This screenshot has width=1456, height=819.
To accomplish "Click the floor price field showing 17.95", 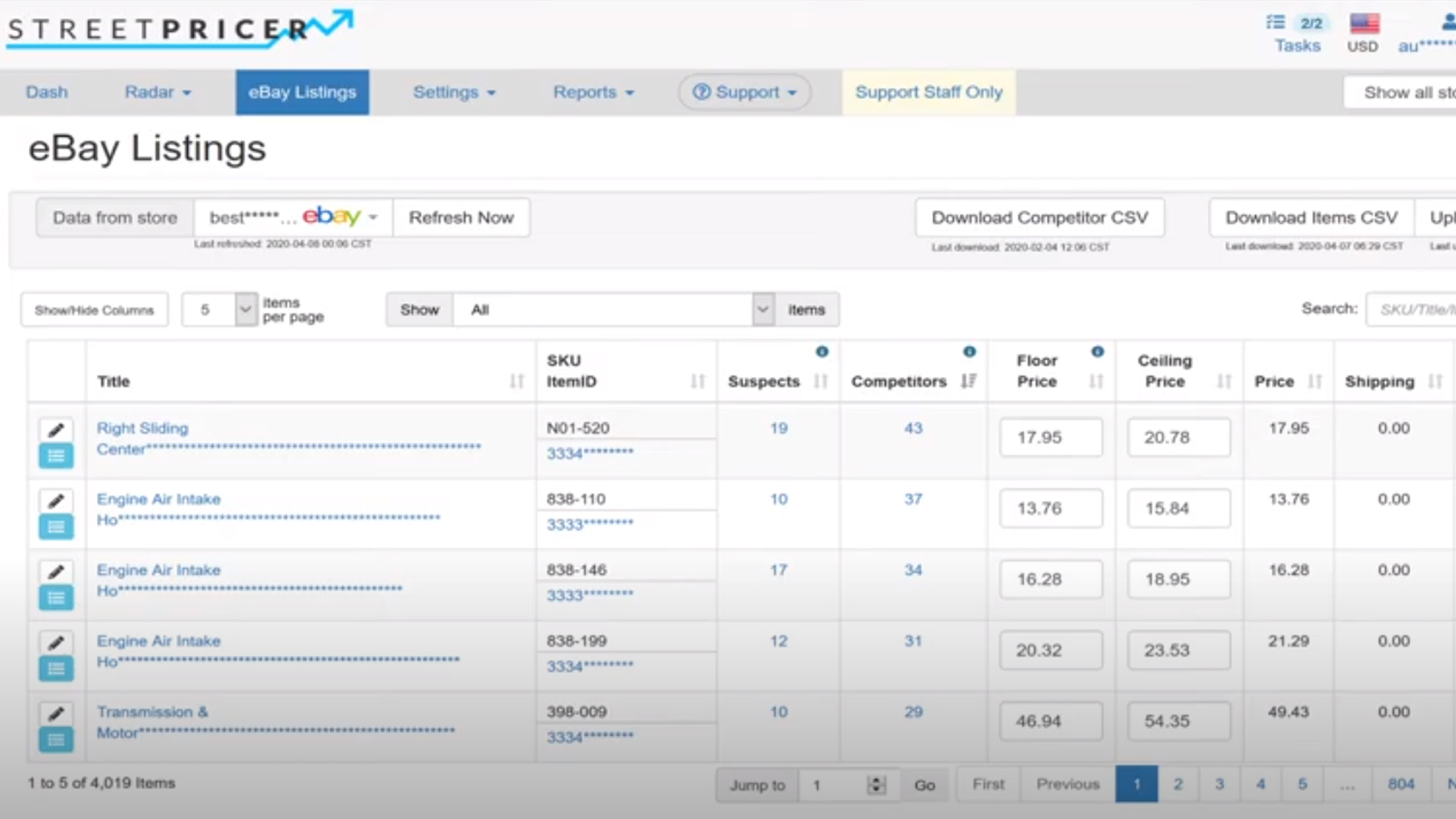I will pyautogui.click(x=1050, y=438).
